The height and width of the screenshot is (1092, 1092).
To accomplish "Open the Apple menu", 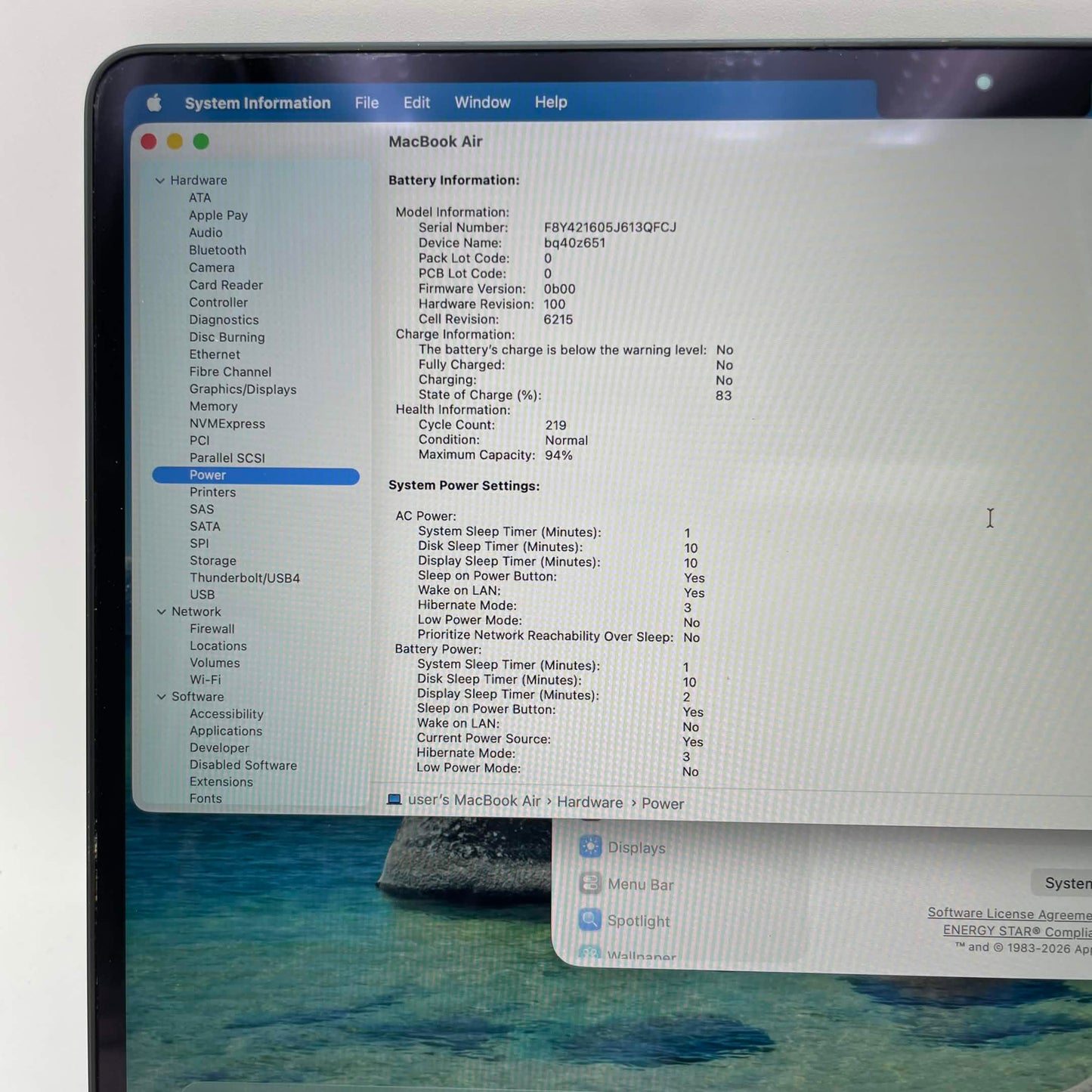I will pos(154,103).
